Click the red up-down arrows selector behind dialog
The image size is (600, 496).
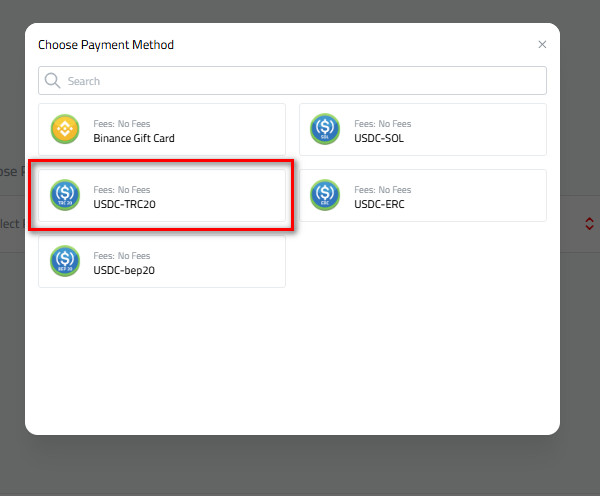point(589,224)
